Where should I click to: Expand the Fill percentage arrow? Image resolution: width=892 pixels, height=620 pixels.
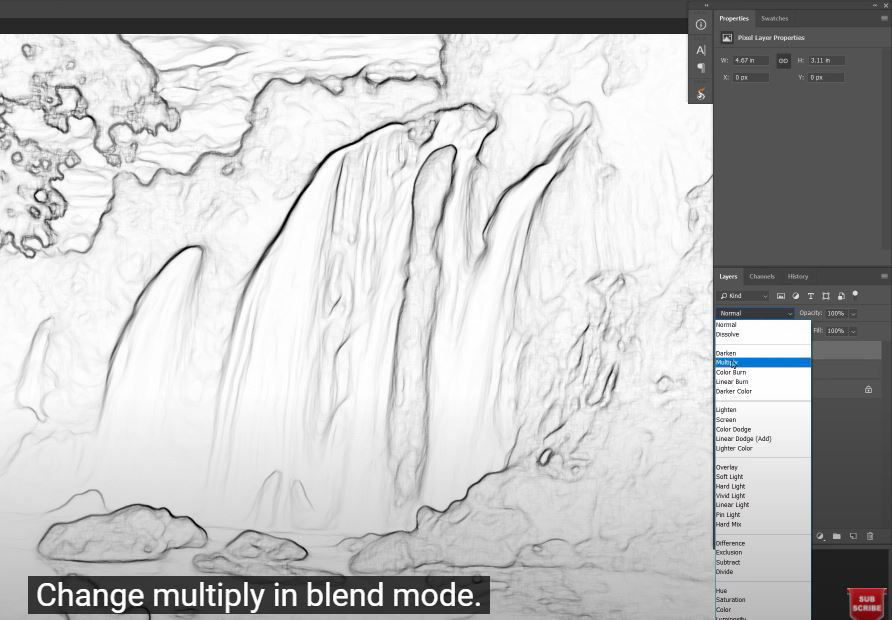click(x=853, y=331)
